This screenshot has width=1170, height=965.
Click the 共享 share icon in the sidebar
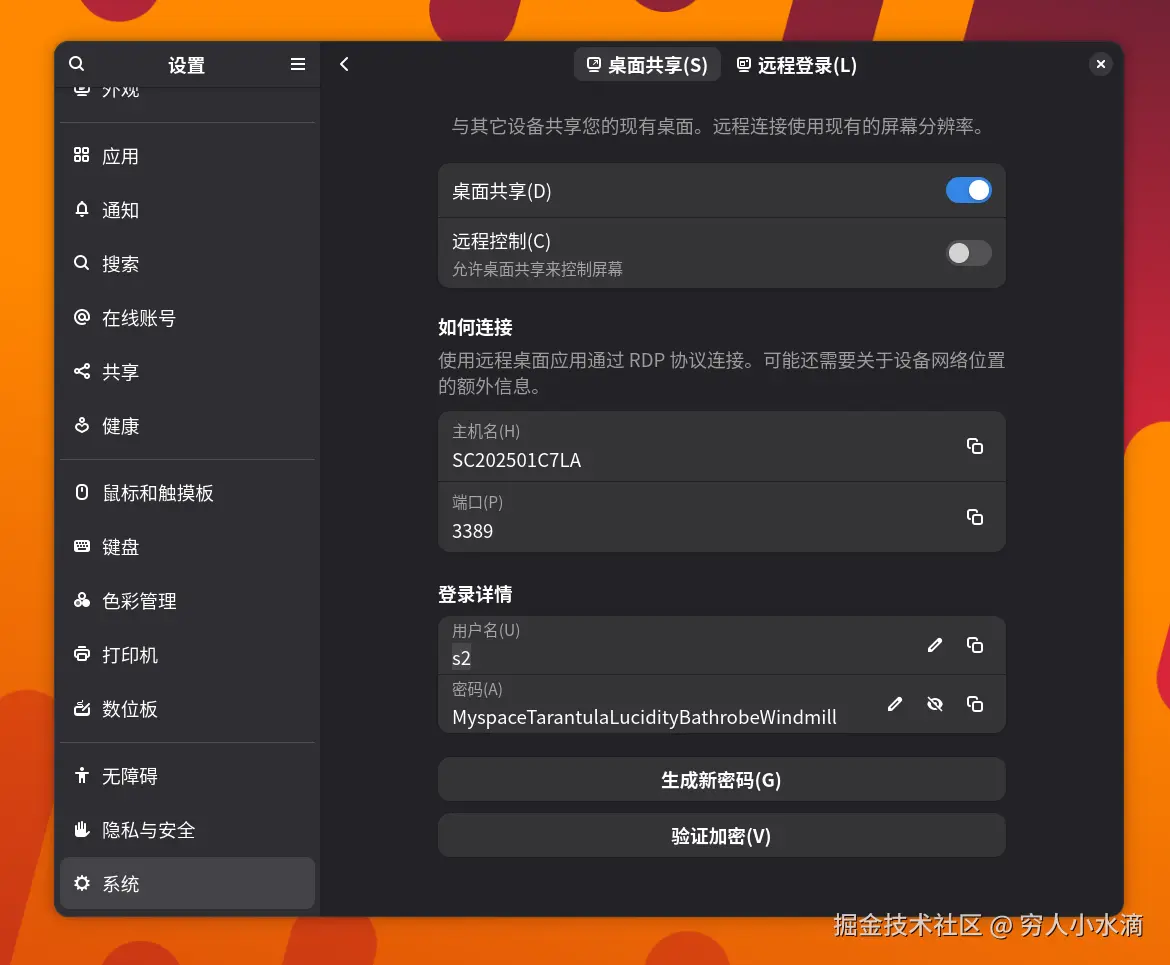coord(81,371)
